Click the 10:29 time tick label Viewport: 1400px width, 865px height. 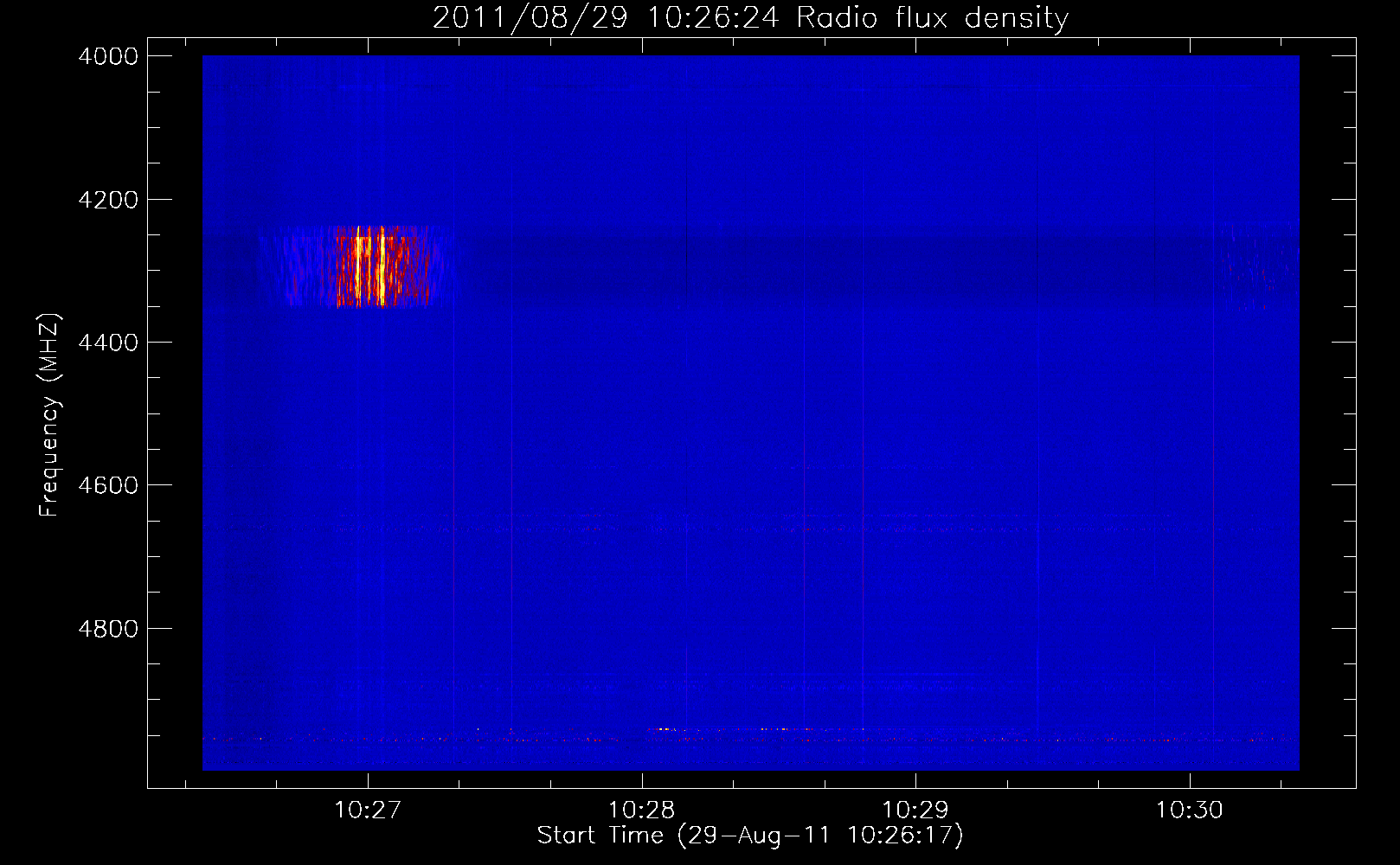(x=915, y=810)
